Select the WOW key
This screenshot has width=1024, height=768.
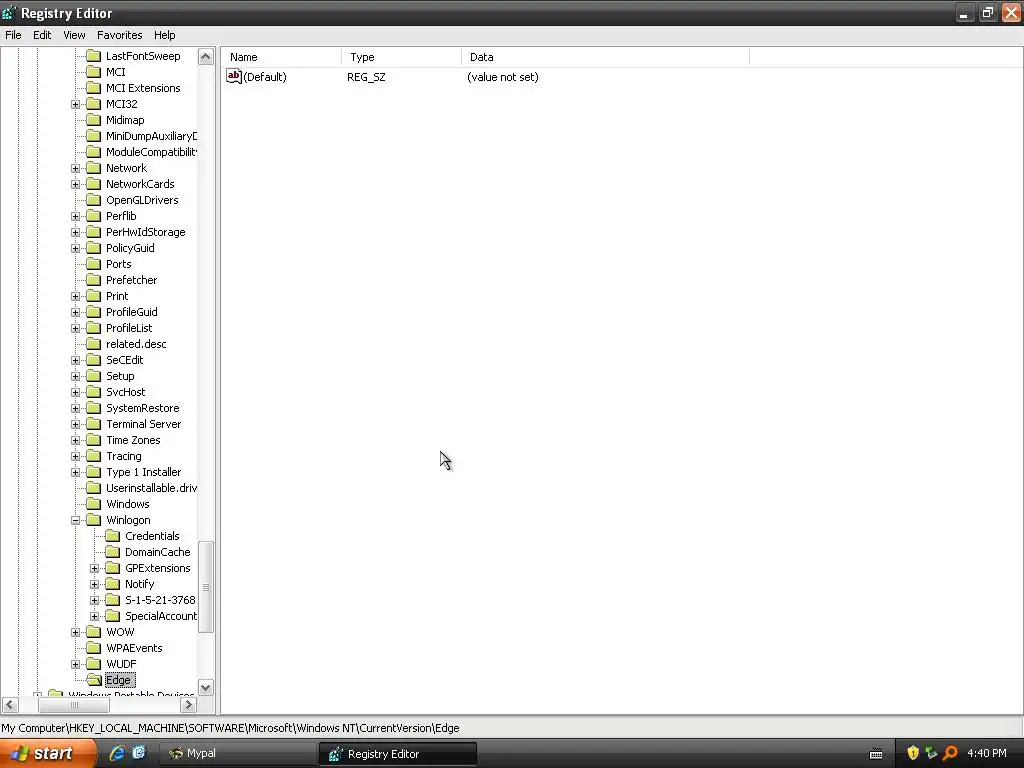(x=120, y=632)
